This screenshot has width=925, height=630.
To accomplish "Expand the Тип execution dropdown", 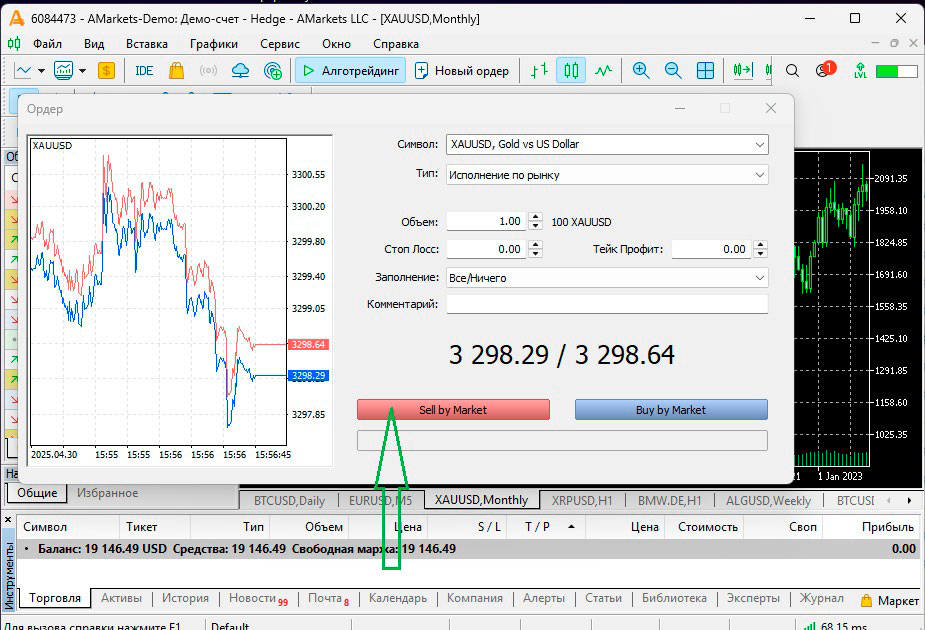I will (x=760, y=175).
